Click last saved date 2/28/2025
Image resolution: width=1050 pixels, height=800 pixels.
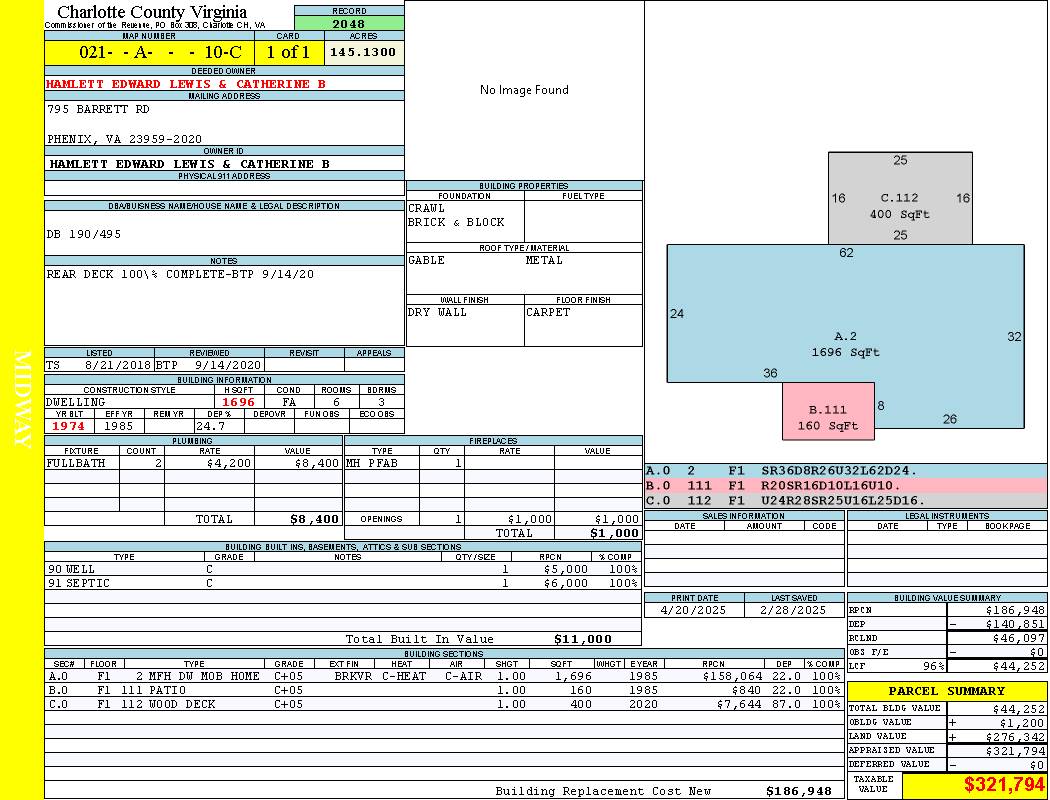794,611
